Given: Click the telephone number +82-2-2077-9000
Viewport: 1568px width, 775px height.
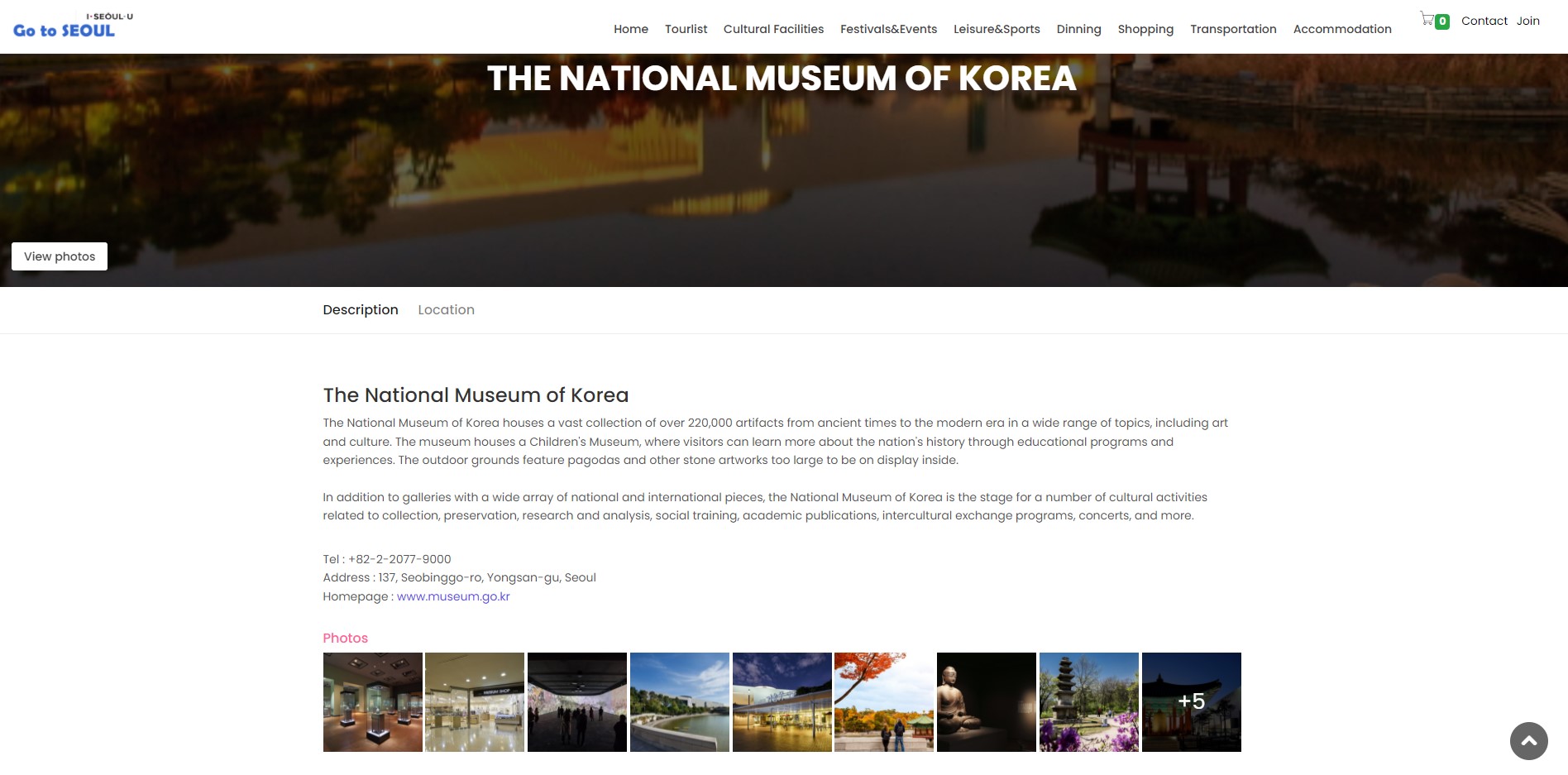Looking at the screenshot, I should (399, 559).
